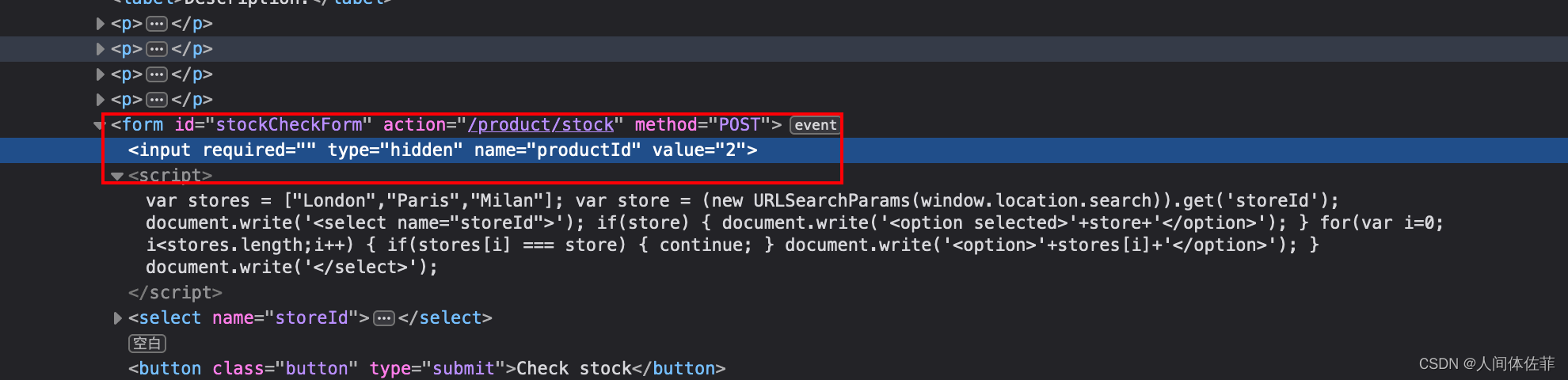
Task: Click the class="button" attribute
Action: [285, 369]
